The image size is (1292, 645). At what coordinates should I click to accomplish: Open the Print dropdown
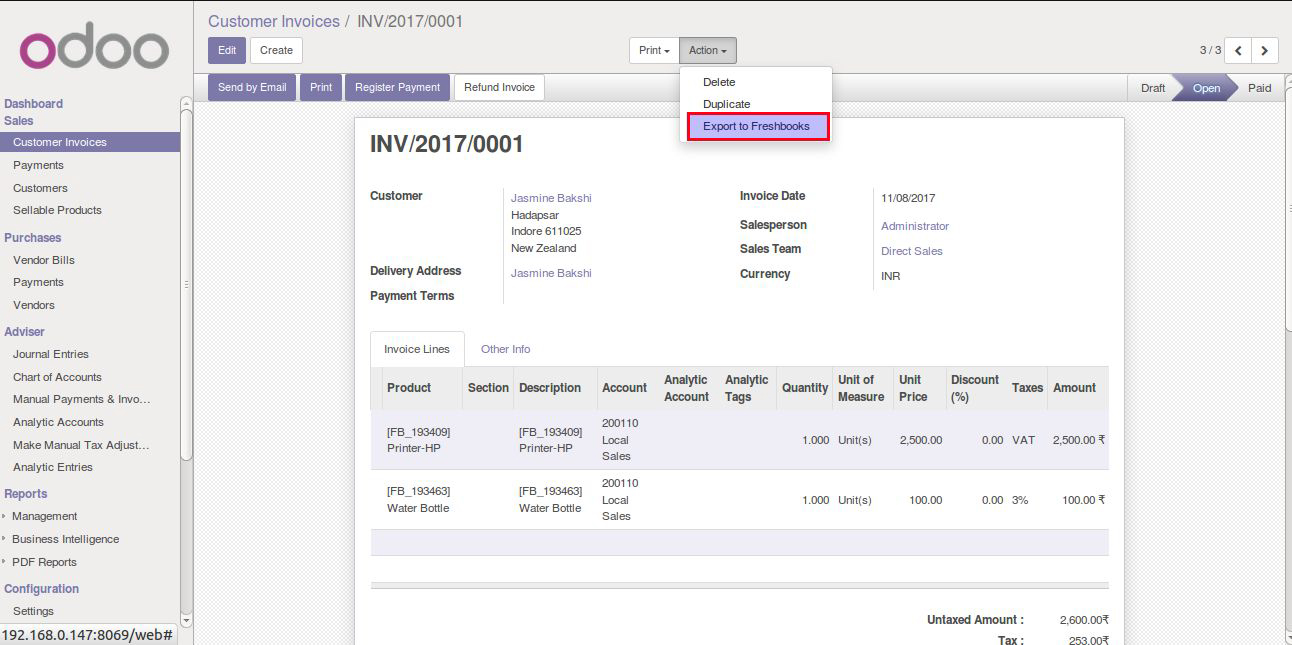click(x=654, y=50)
